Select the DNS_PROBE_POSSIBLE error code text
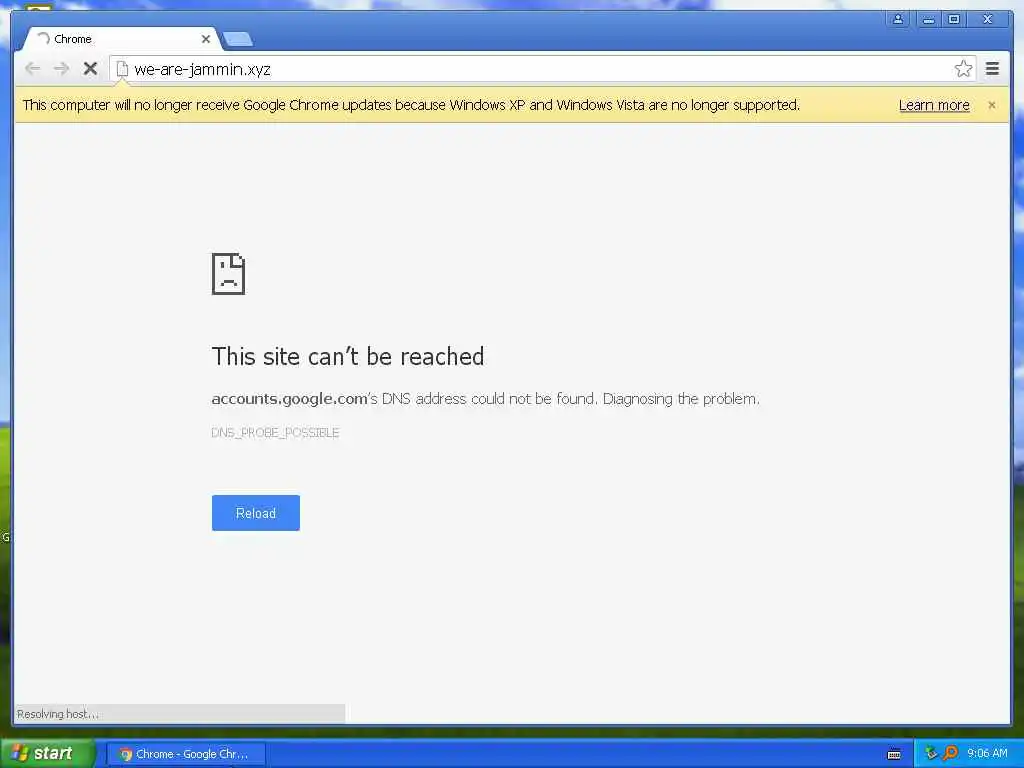 [x=275, y=433]
